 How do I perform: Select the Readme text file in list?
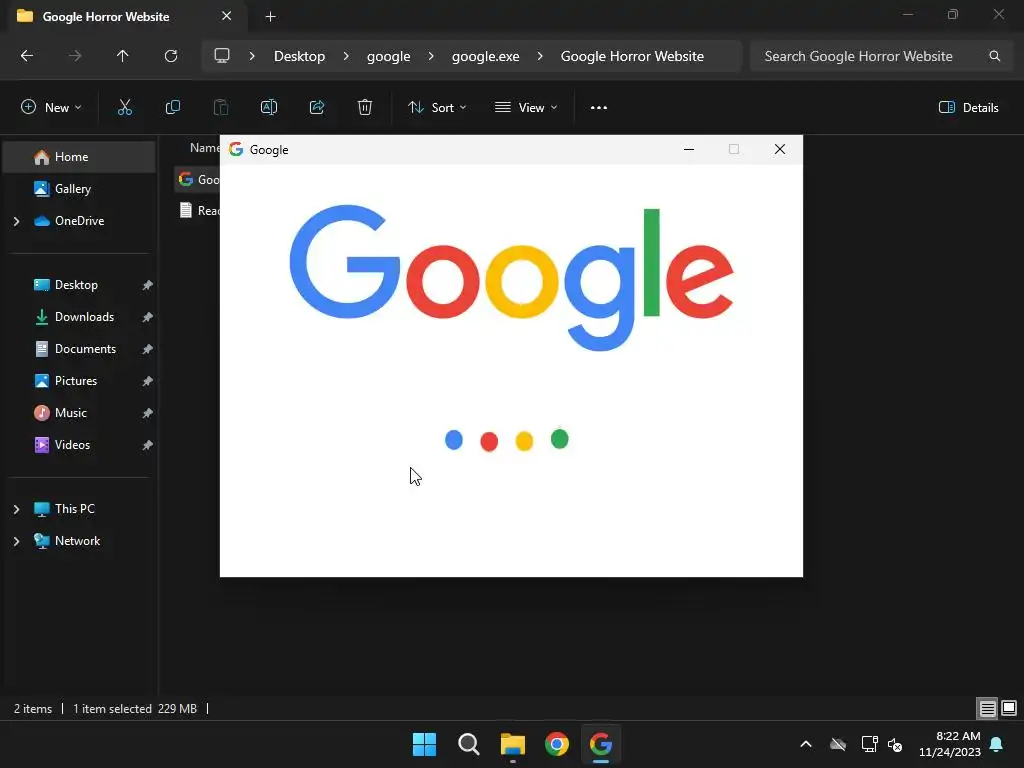pos(199,210)
